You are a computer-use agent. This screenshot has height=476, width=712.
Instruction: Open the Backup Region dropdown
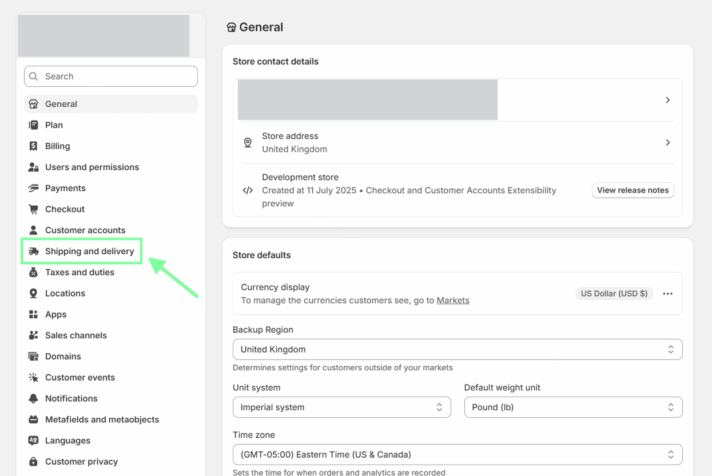(x=457, y=349)
